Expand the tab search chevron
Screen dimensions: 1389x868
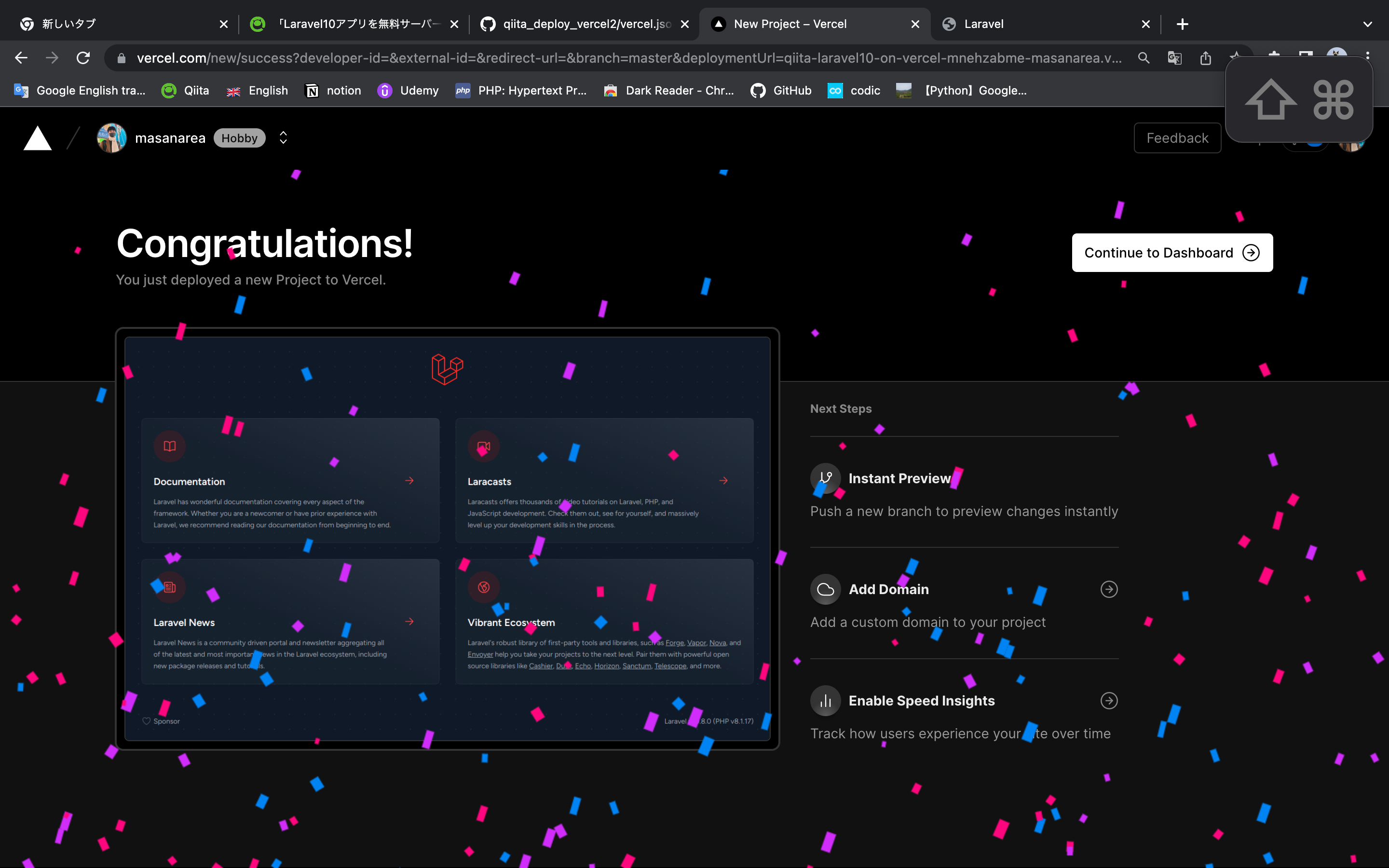[1367, 24]
